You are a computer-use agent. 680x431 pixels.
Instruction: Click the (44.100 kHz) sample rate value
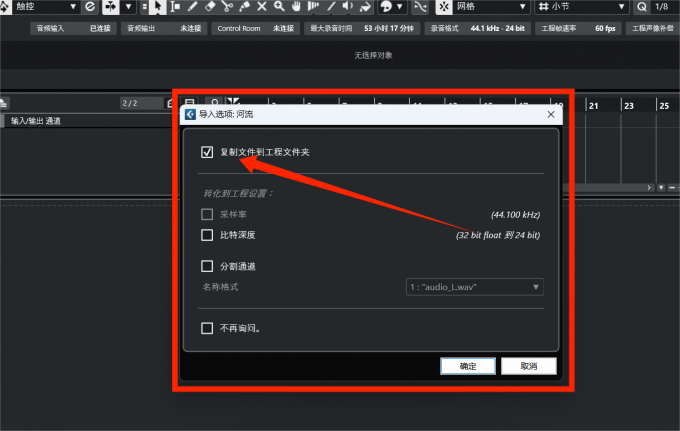pyautogui.click(x=515, y=215)
